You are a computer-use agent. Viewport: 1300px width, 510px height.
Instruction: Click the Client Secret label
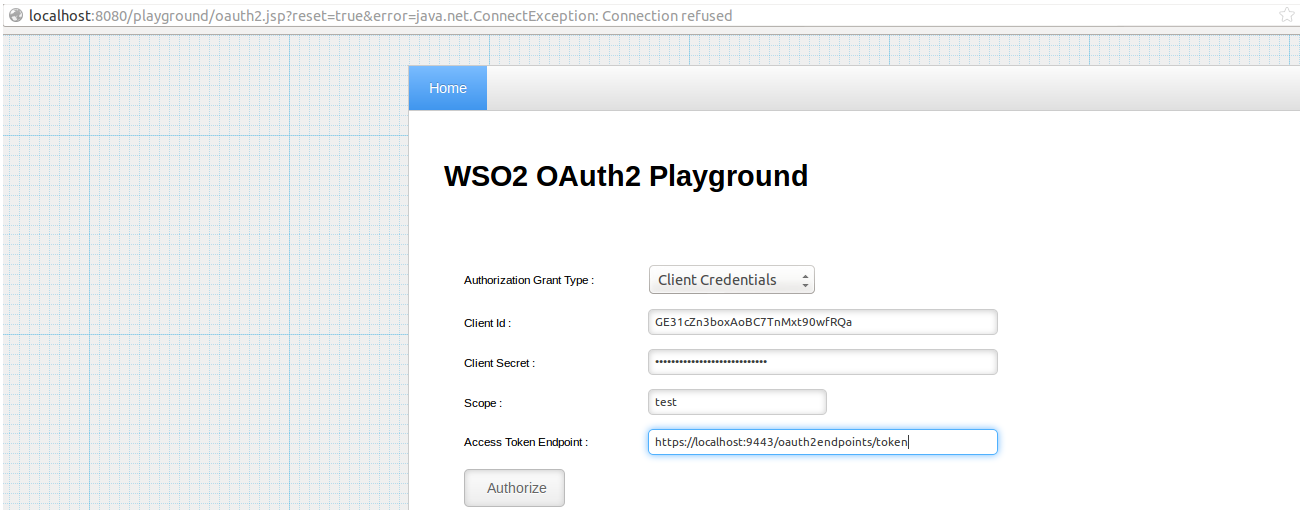click(x=500, y=363)
